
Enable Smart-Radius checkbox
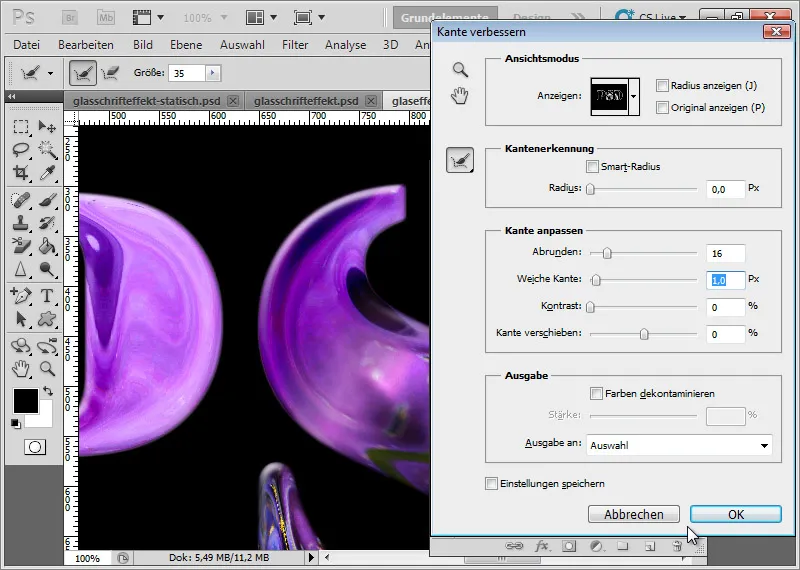592,166
